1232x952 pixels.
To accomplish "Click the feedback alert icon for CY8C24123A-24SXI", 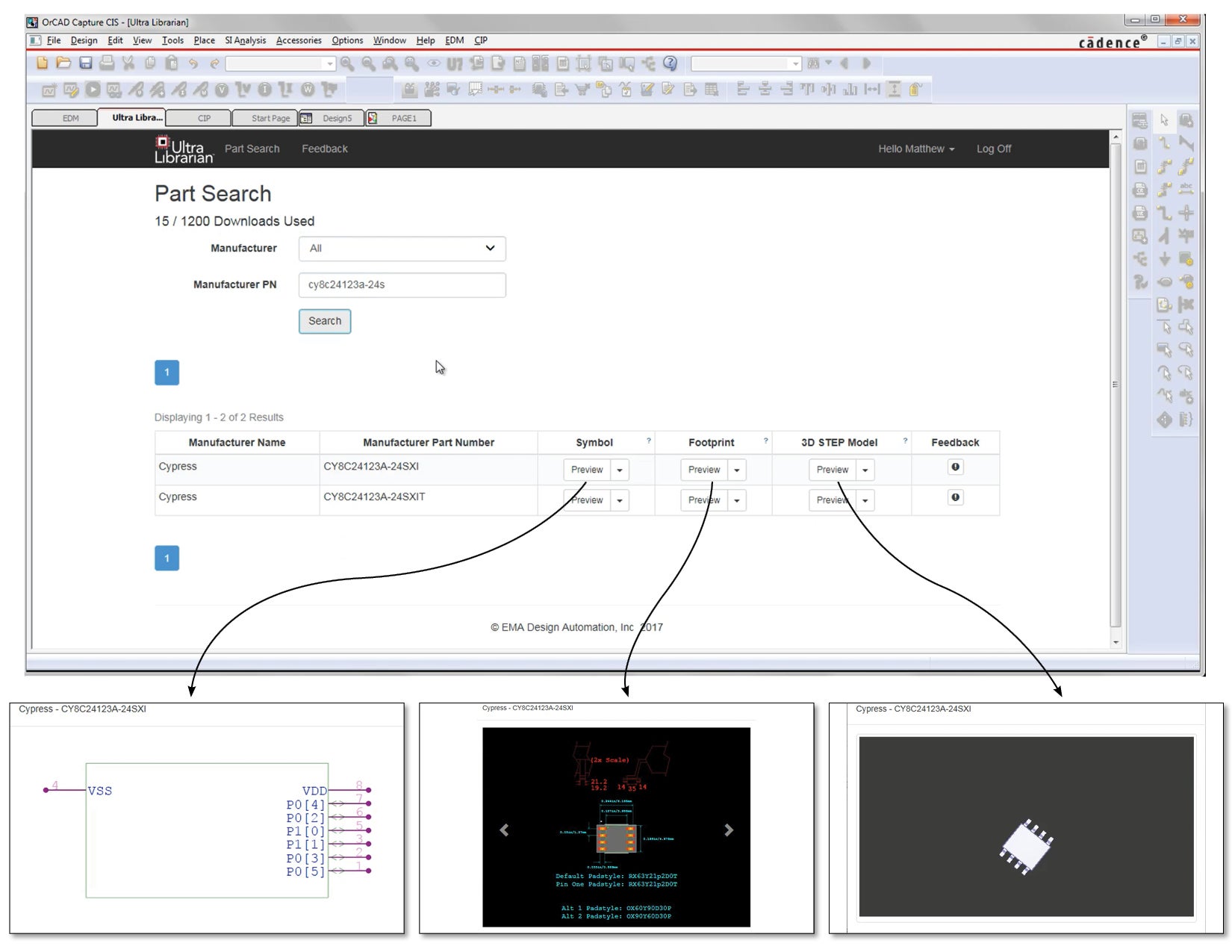I will [x=955, y=467].
